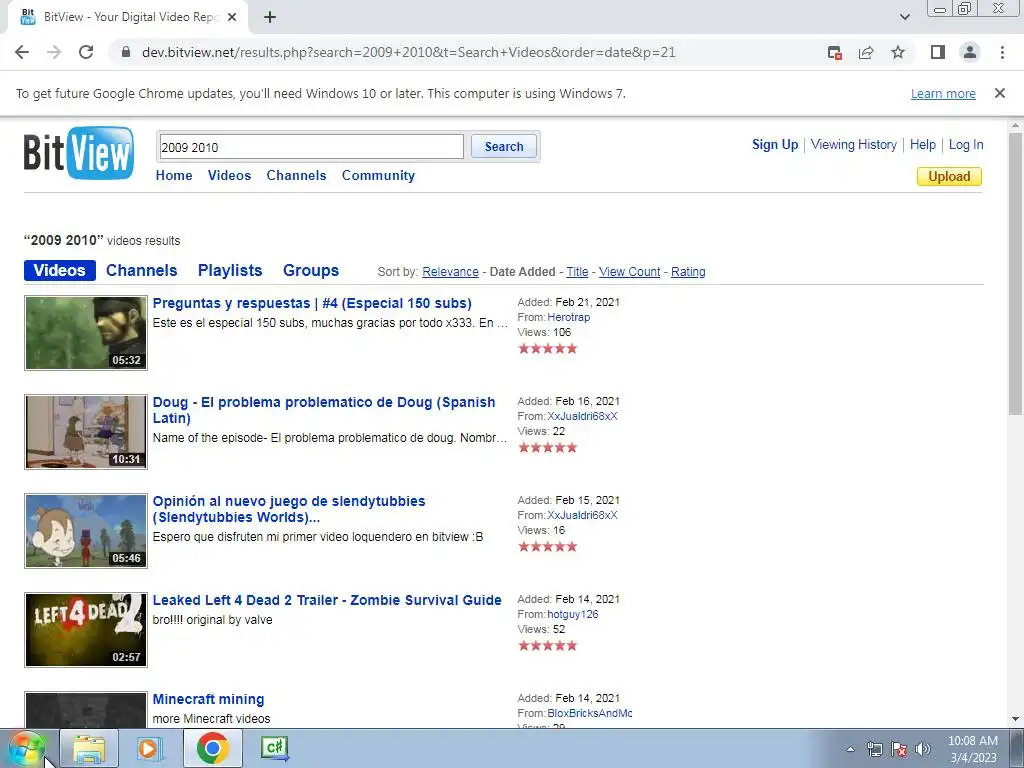Select the Videos results tab
The height and width of the screenshot is (768, 1024).
59,270
